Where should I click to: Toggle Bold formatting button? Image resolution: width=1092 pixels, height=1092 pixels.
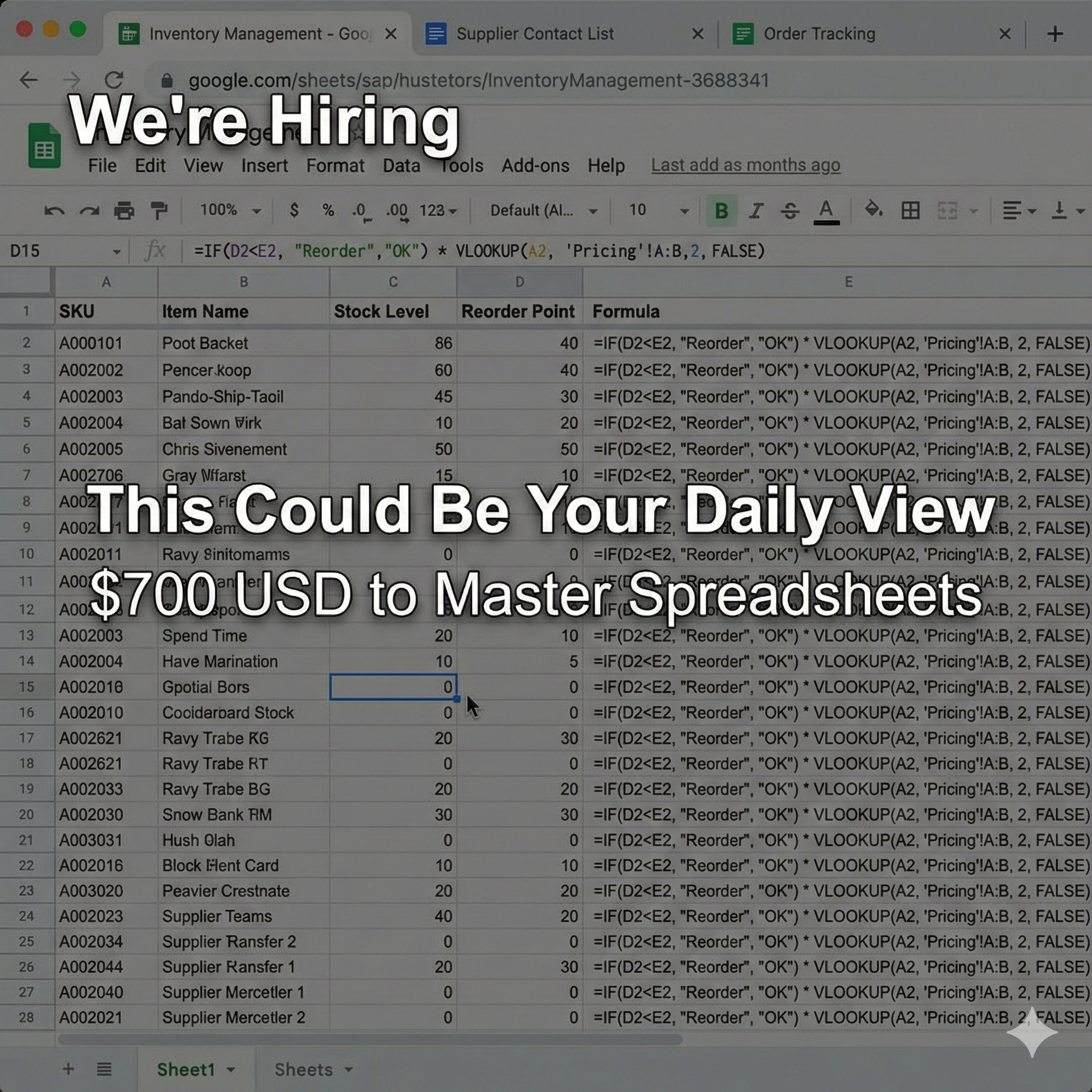[x=721, y=211]
